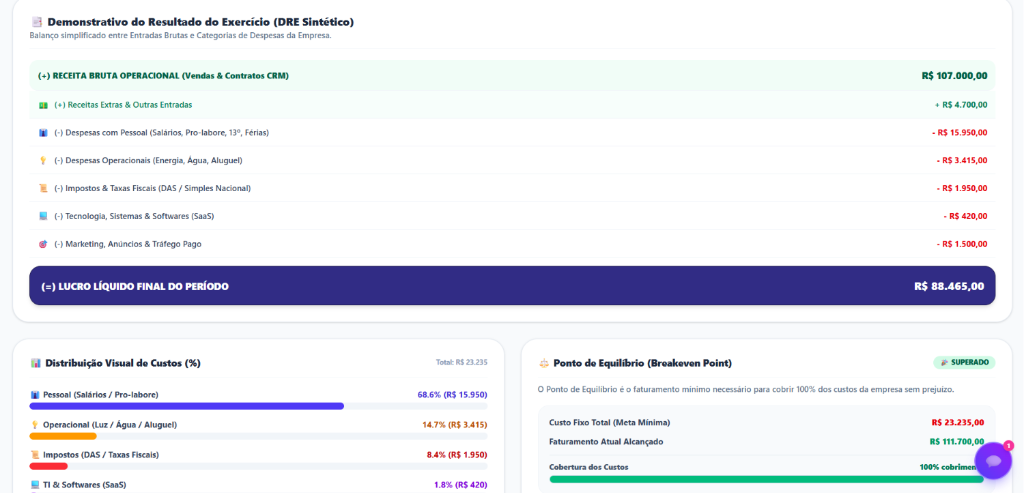Click the - R$ 3.415,00 value

pos(962,161)
